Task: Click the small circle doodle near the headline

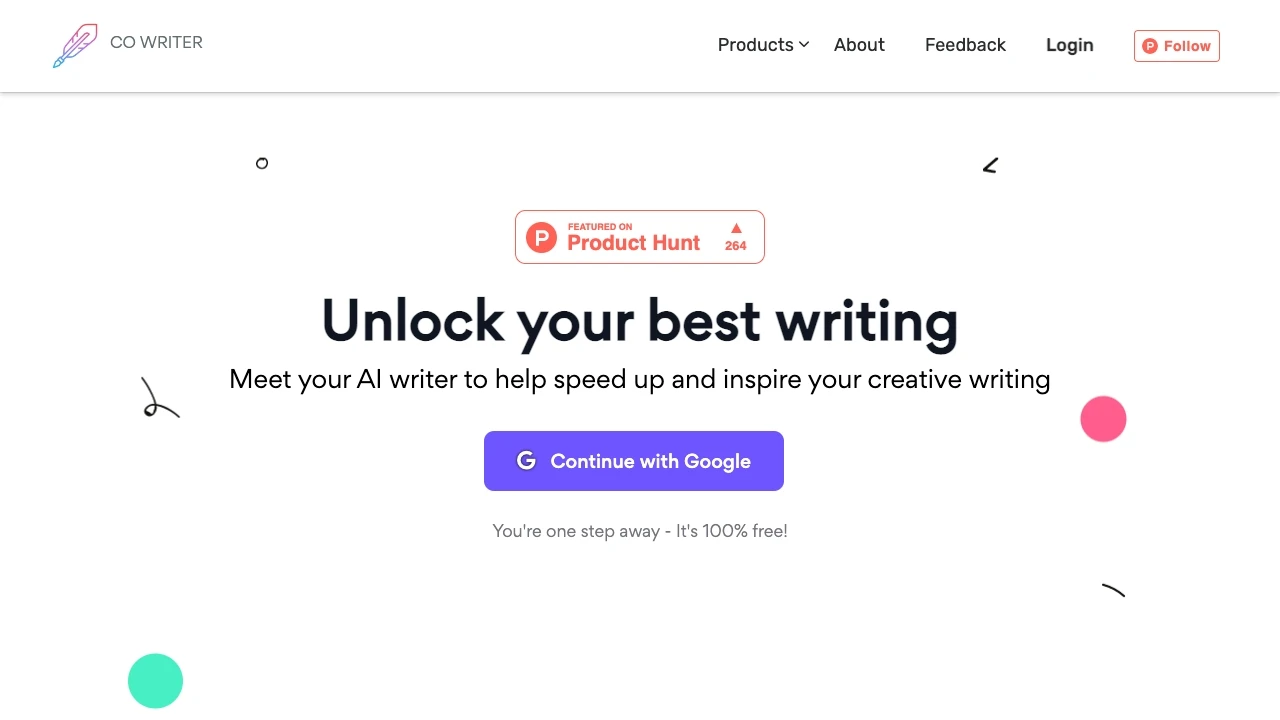Action: point(262,164)
